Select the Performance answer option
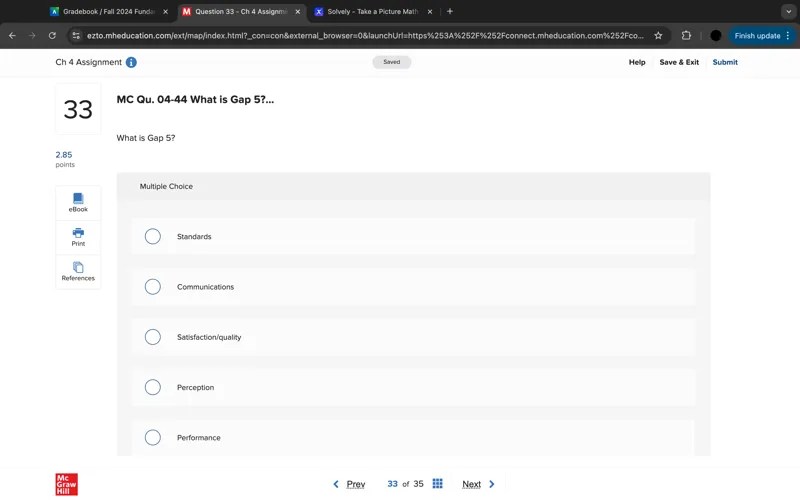Image resolution: width=800 pixels, height=500 pixels. (x=413, y=438)
